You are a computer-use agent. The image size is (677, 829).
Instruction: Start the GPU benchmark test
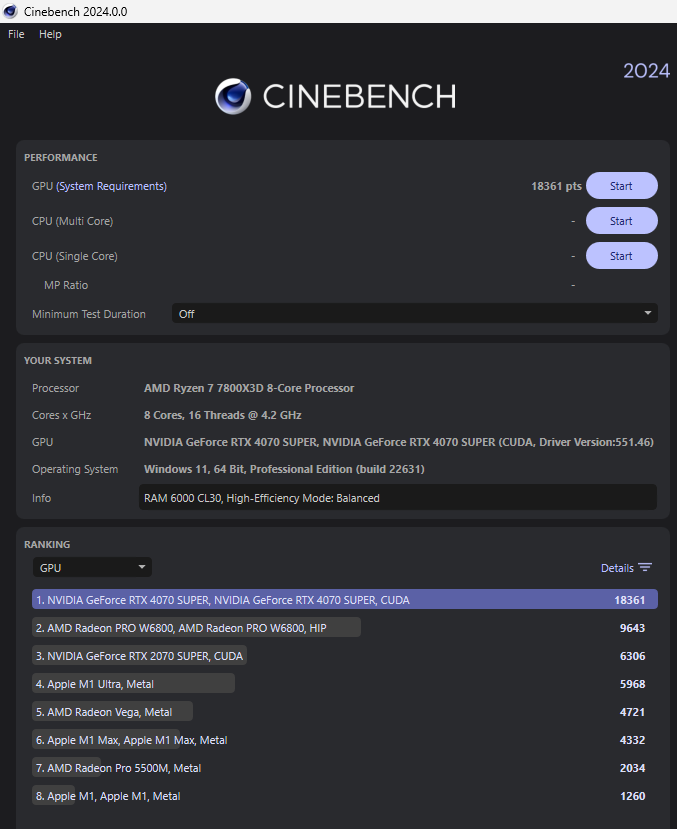622,186
